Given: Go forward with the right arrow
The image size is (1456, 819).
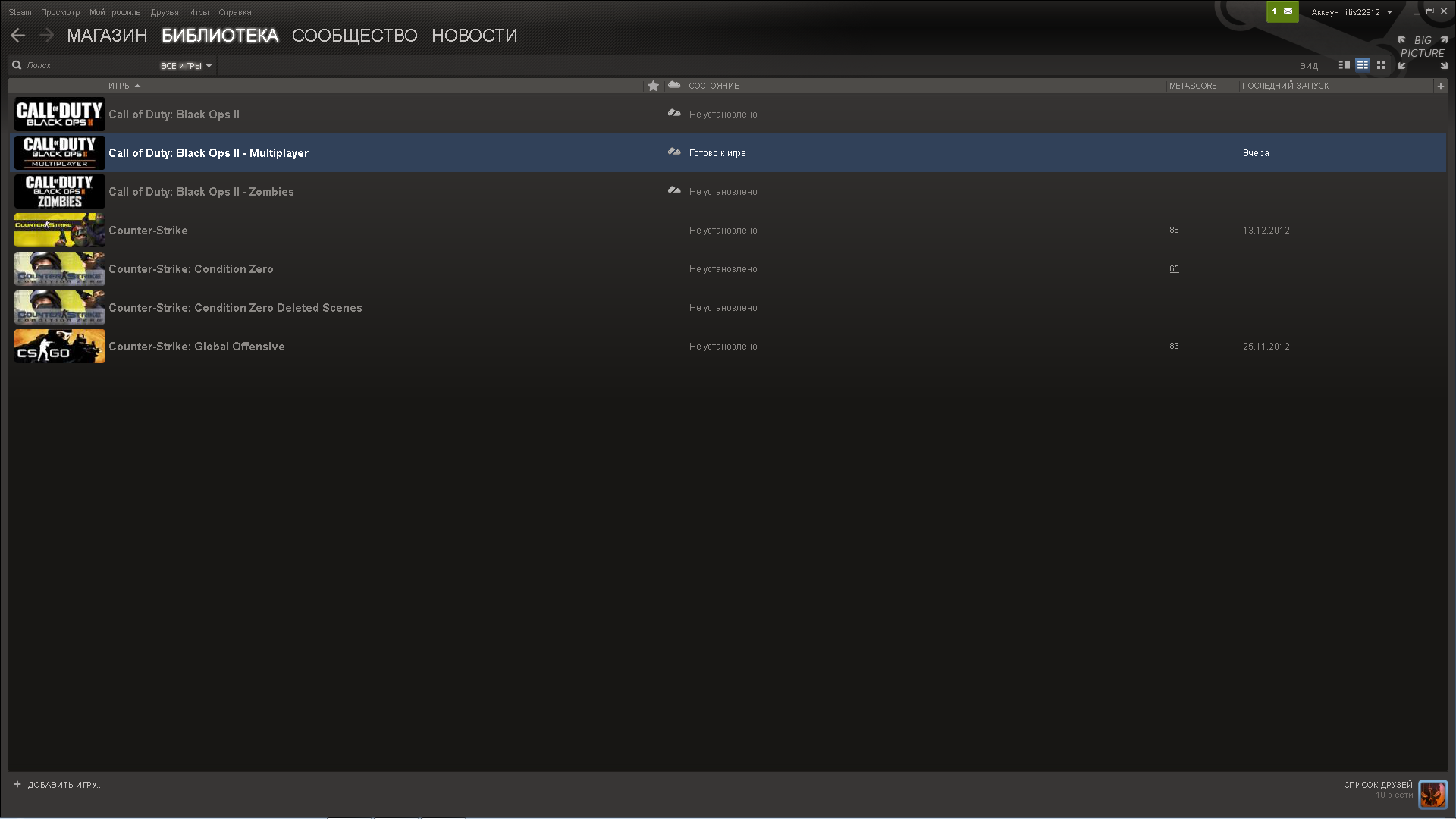Looking at the screenshot, I should pos(47,36).
